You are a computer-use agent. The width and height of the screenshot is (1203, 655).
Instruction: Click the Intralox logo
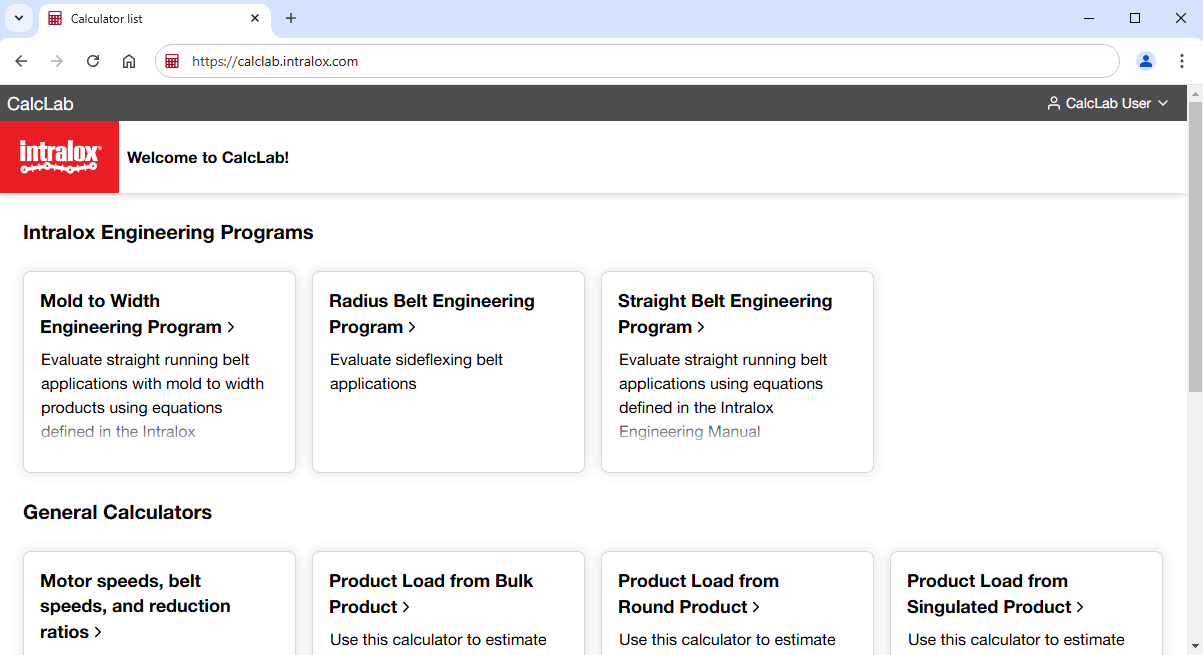[59, 157]
